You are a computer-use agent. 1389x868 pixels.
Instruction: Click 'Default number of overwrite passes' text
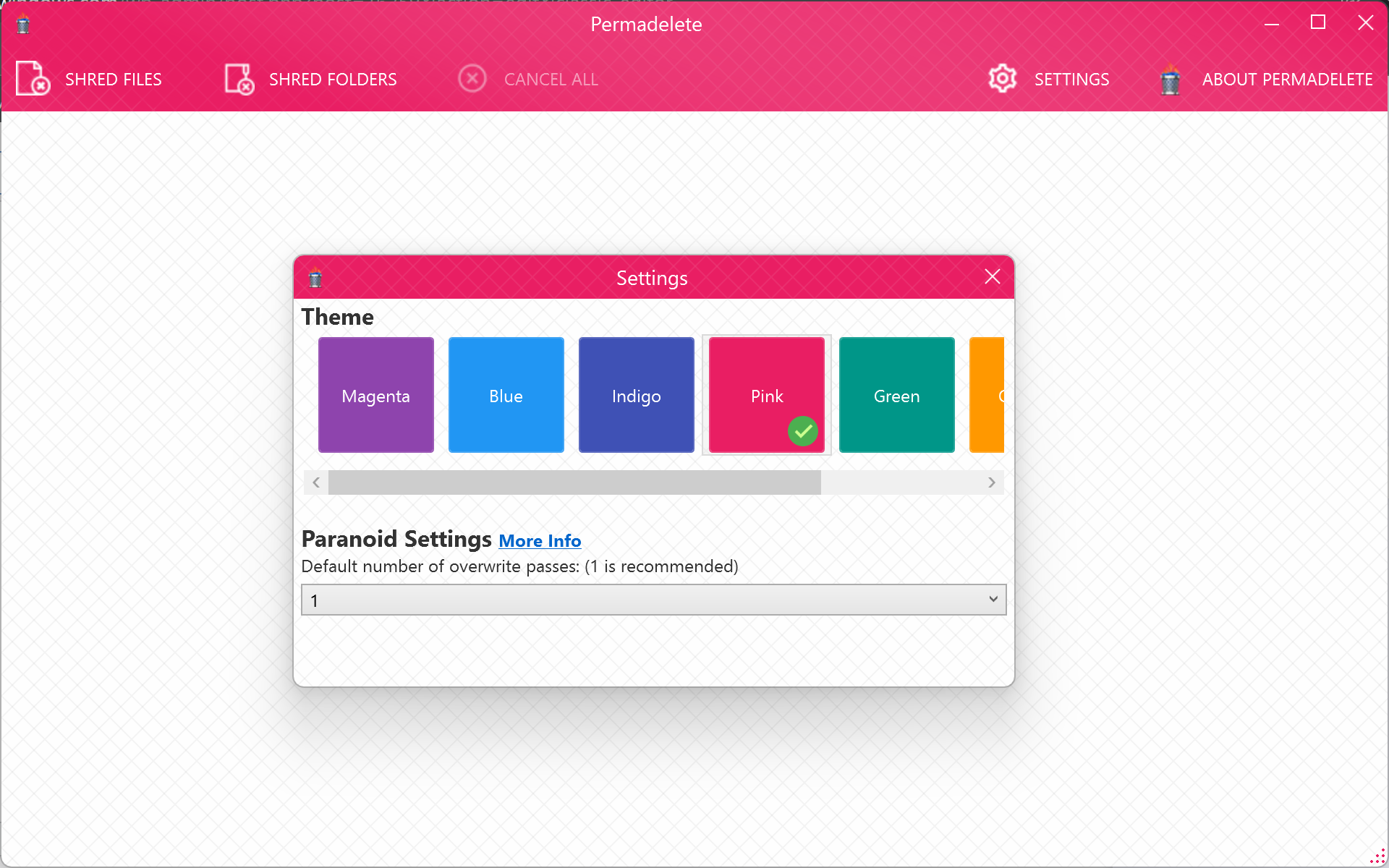[519, 566]
